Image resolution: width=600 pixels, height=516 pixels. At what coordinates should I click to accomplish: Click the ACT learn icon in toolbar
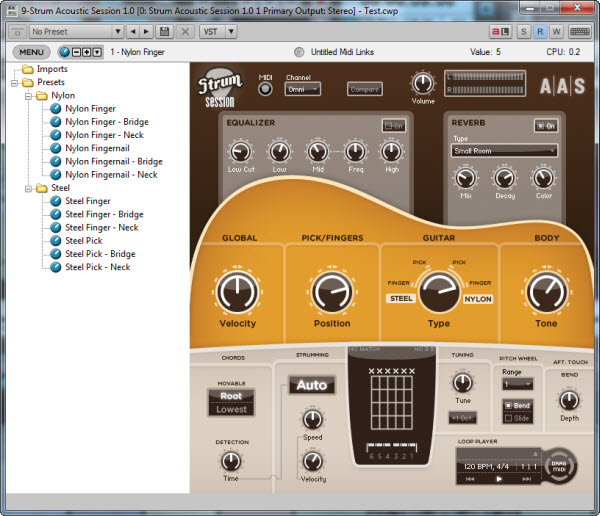pos(501,31)
